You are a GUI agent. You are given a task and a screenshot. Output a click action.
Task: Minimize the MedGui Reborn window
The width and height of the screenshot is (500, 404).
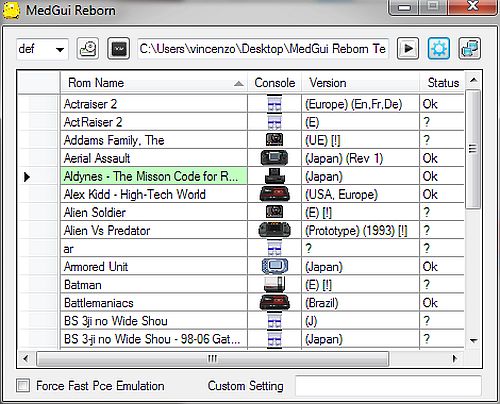405,7
